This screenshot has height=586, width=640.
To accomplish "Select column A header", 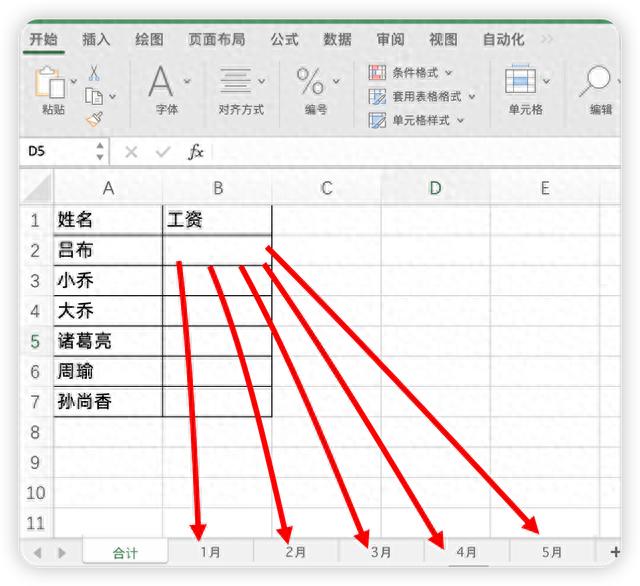I will 108,188.
